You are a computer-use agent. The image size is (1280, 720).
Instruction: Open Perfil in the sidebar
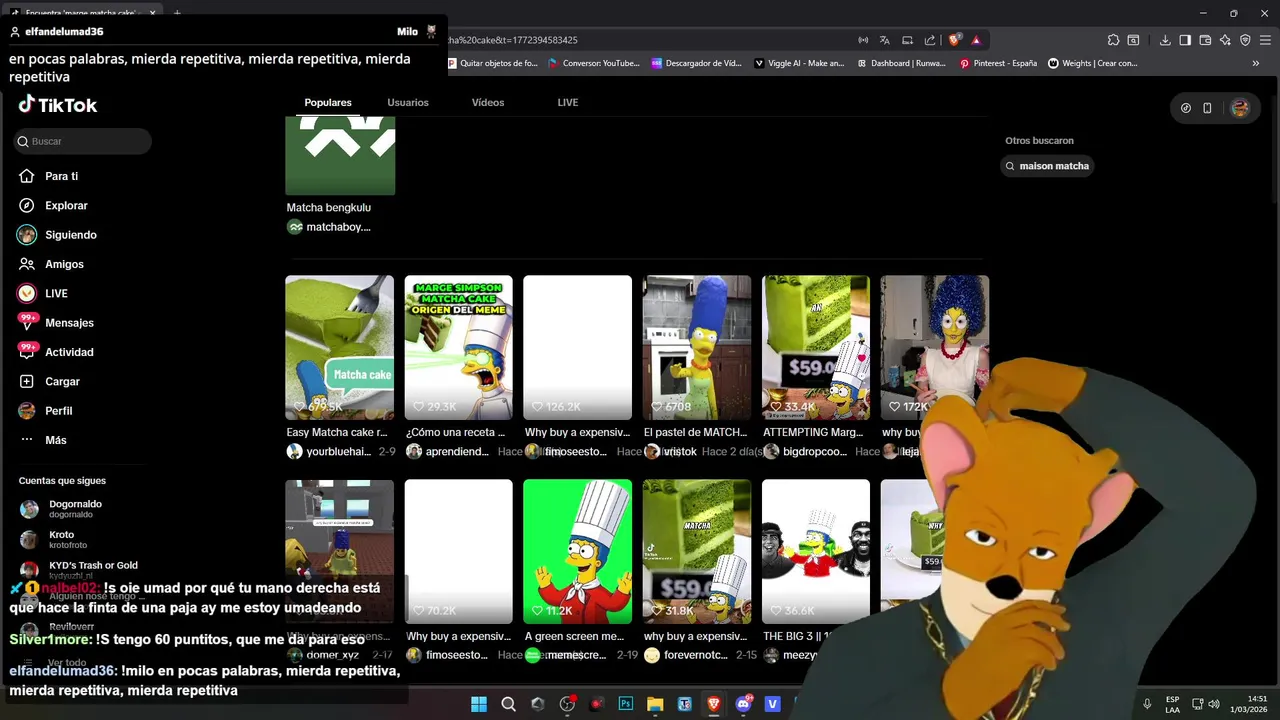pyautogui.click(x=45, y=411)
